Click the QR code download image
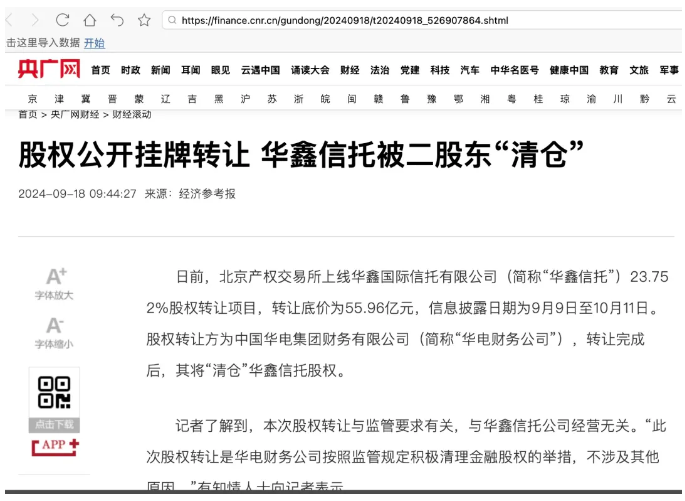The height and width of the screenshot is (501, 685). [x=54, y=393]
